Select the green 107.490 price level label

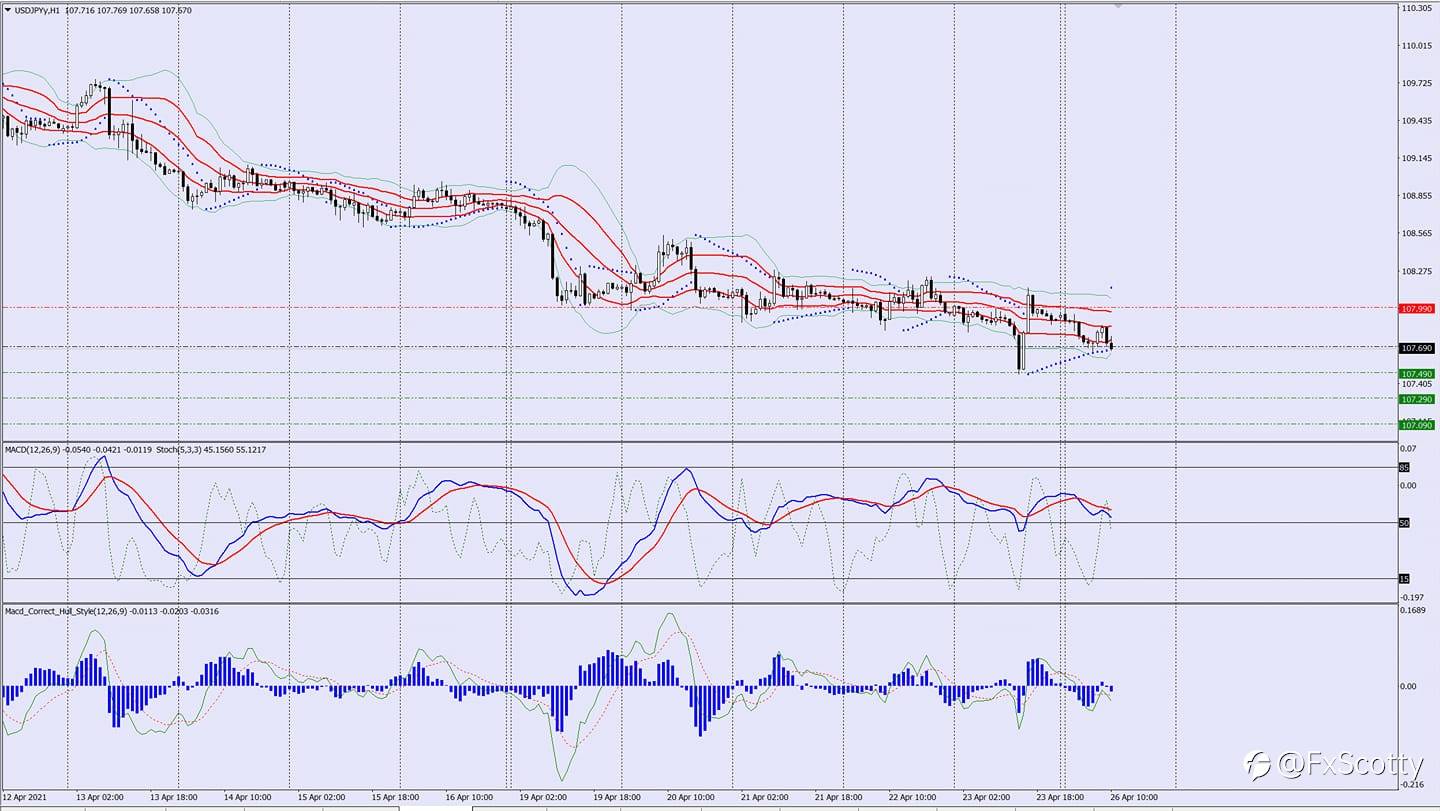(1417, 374)
